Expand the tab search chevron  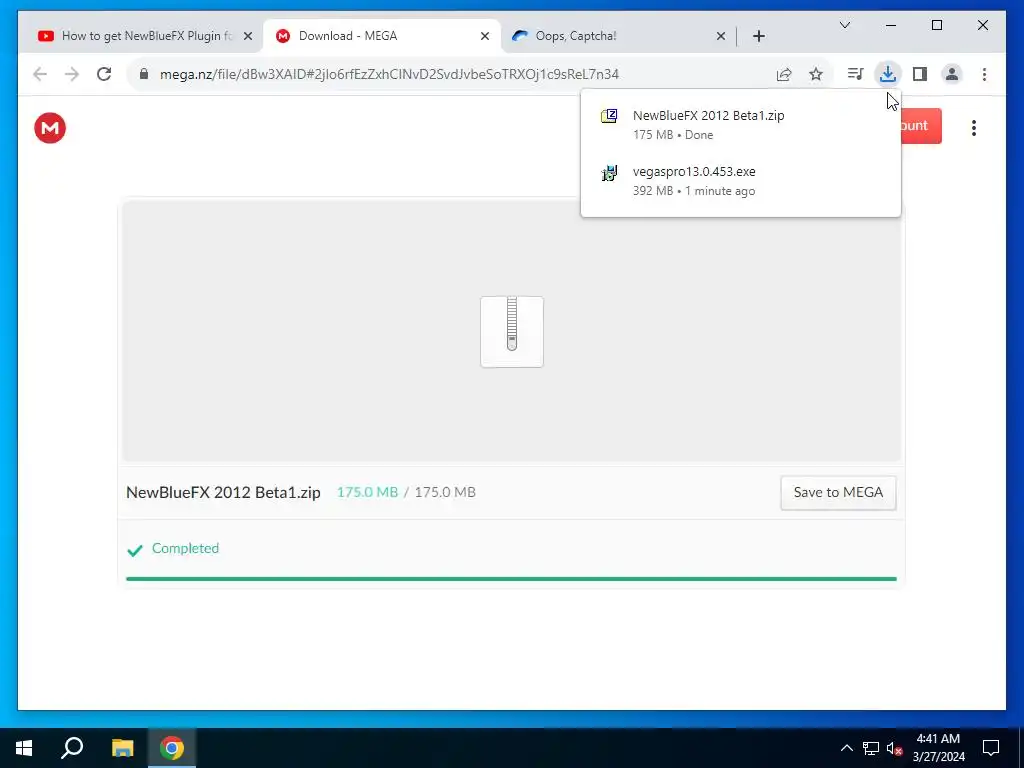point(844,25)
